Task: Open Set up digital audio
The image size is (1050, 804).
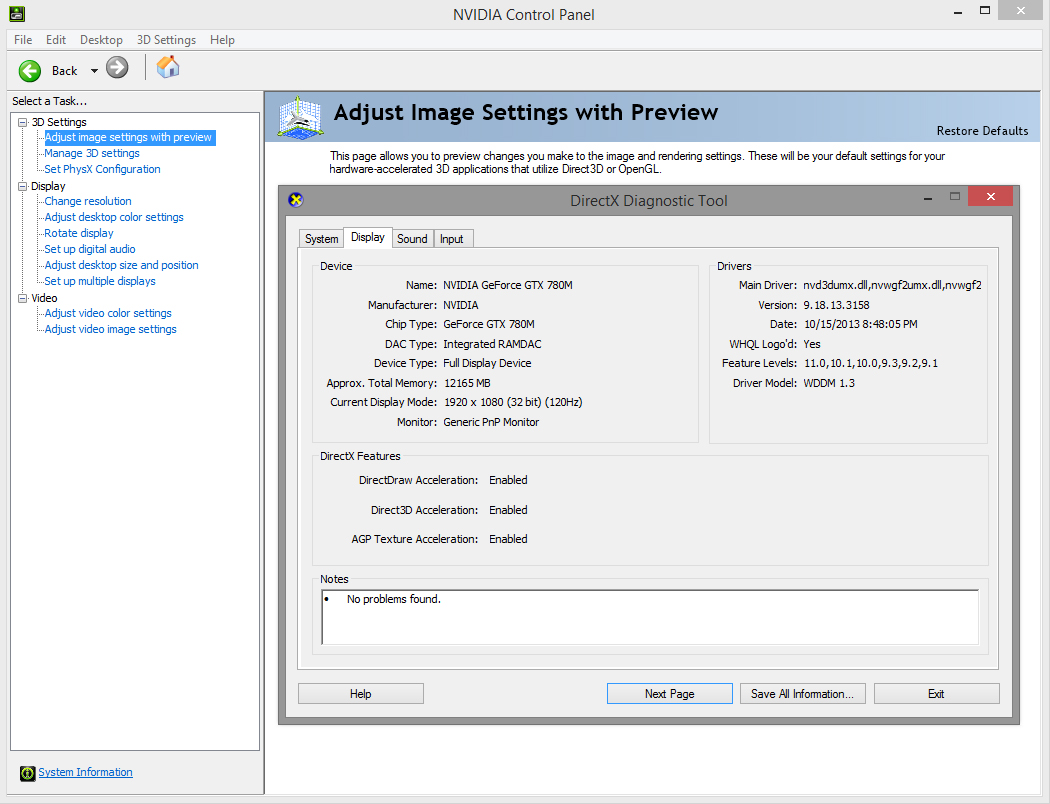Action: tap(90, 249)
